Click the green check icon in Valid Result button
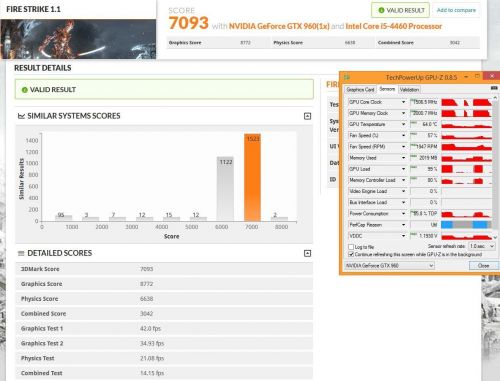The height and width of the screenshot is (381, 500). point(381,10)
